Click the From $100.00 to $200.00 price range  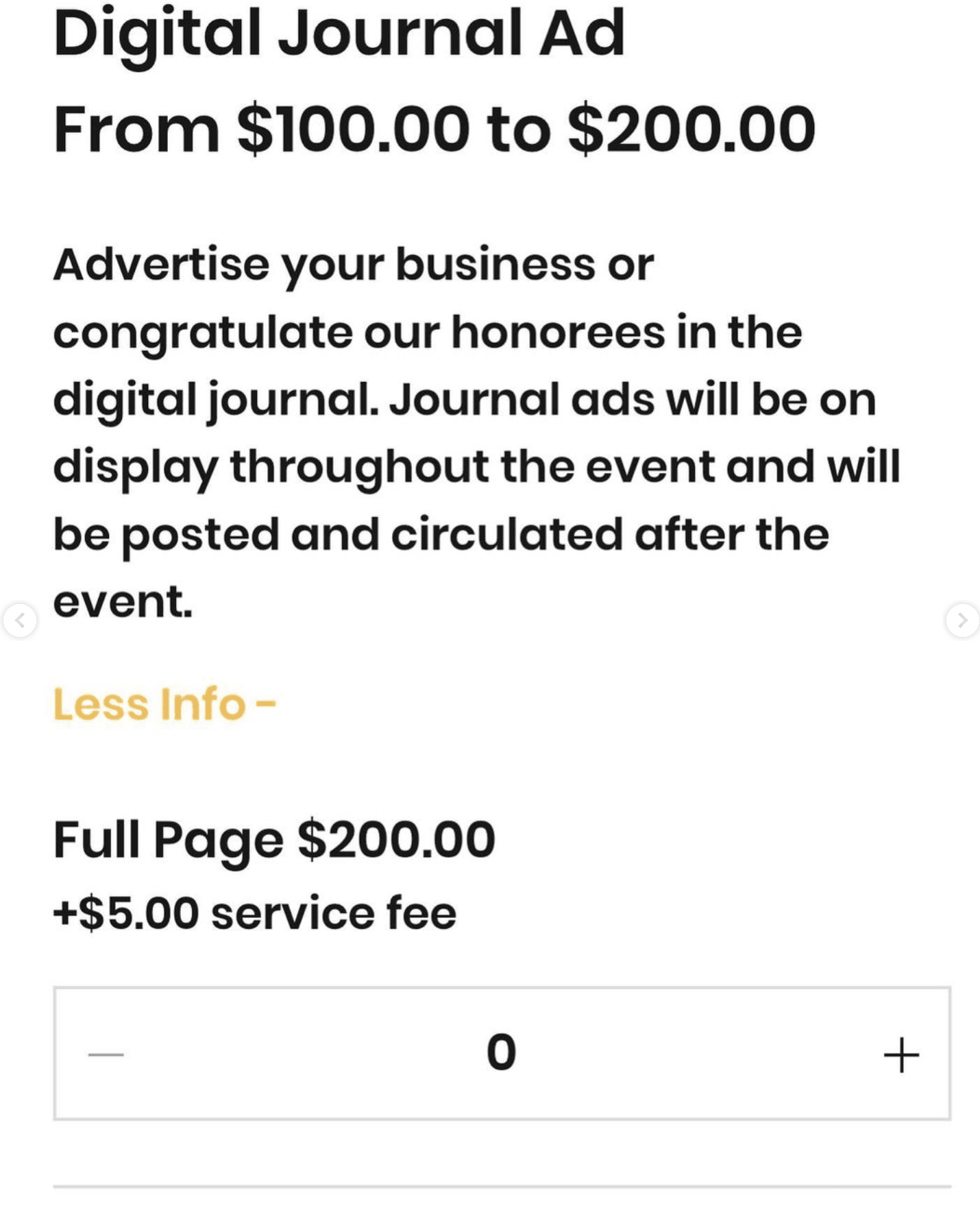(x=434, y=129)
